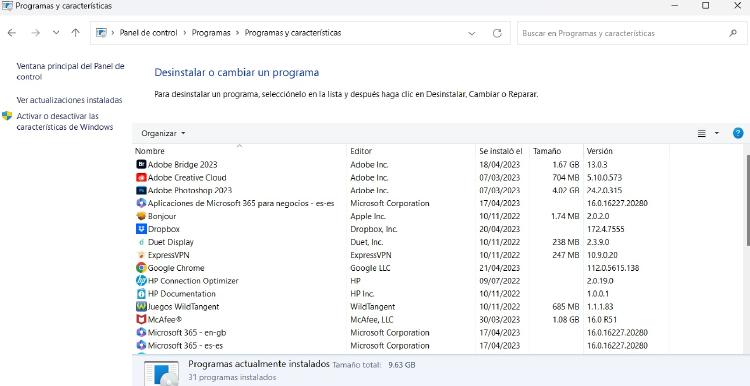Go forward with the right arrow
The height and width of the screenshot is (386, 750).
(x=35, y=33)
